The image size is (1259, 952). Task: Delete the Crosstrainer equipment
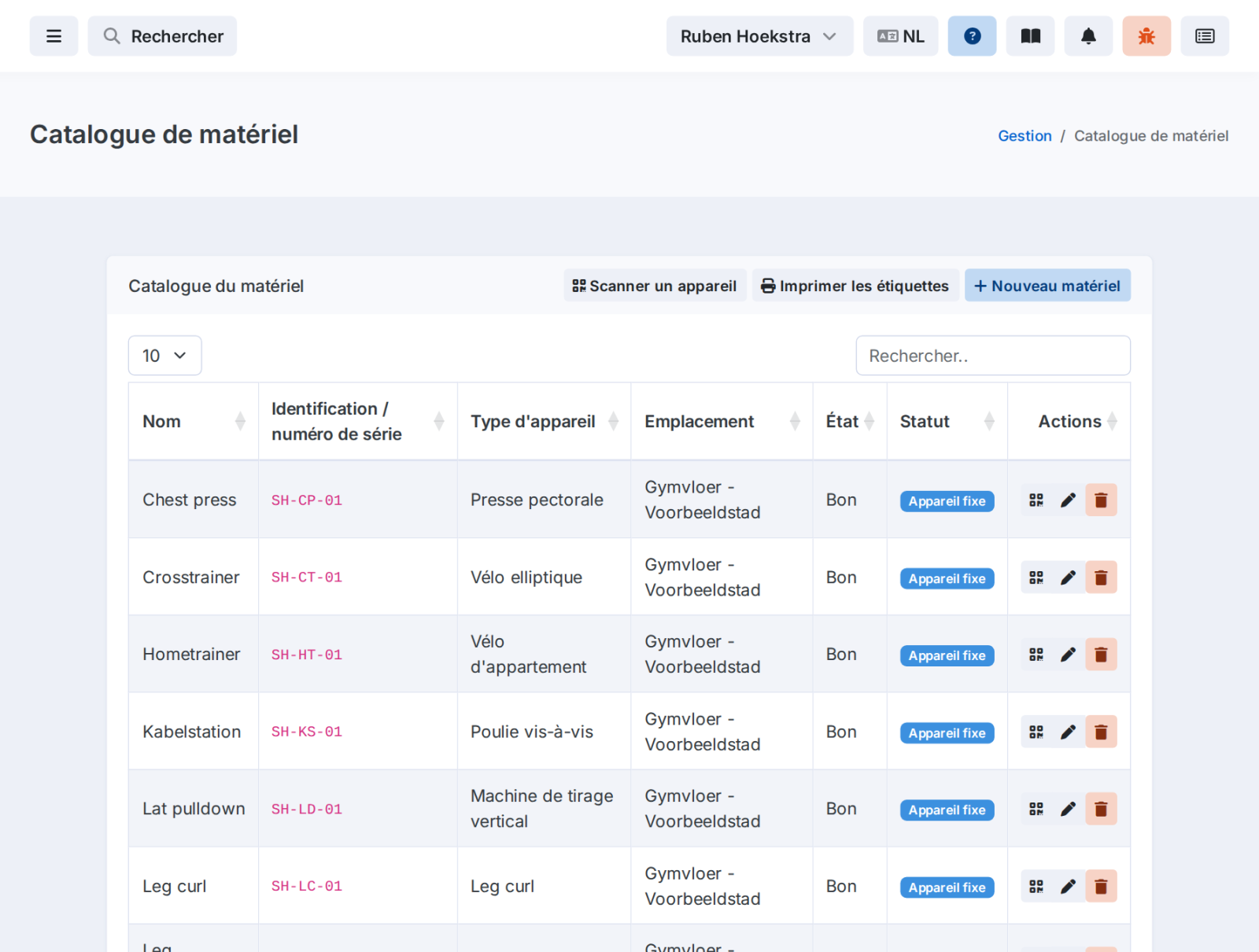coord(1101,577)
